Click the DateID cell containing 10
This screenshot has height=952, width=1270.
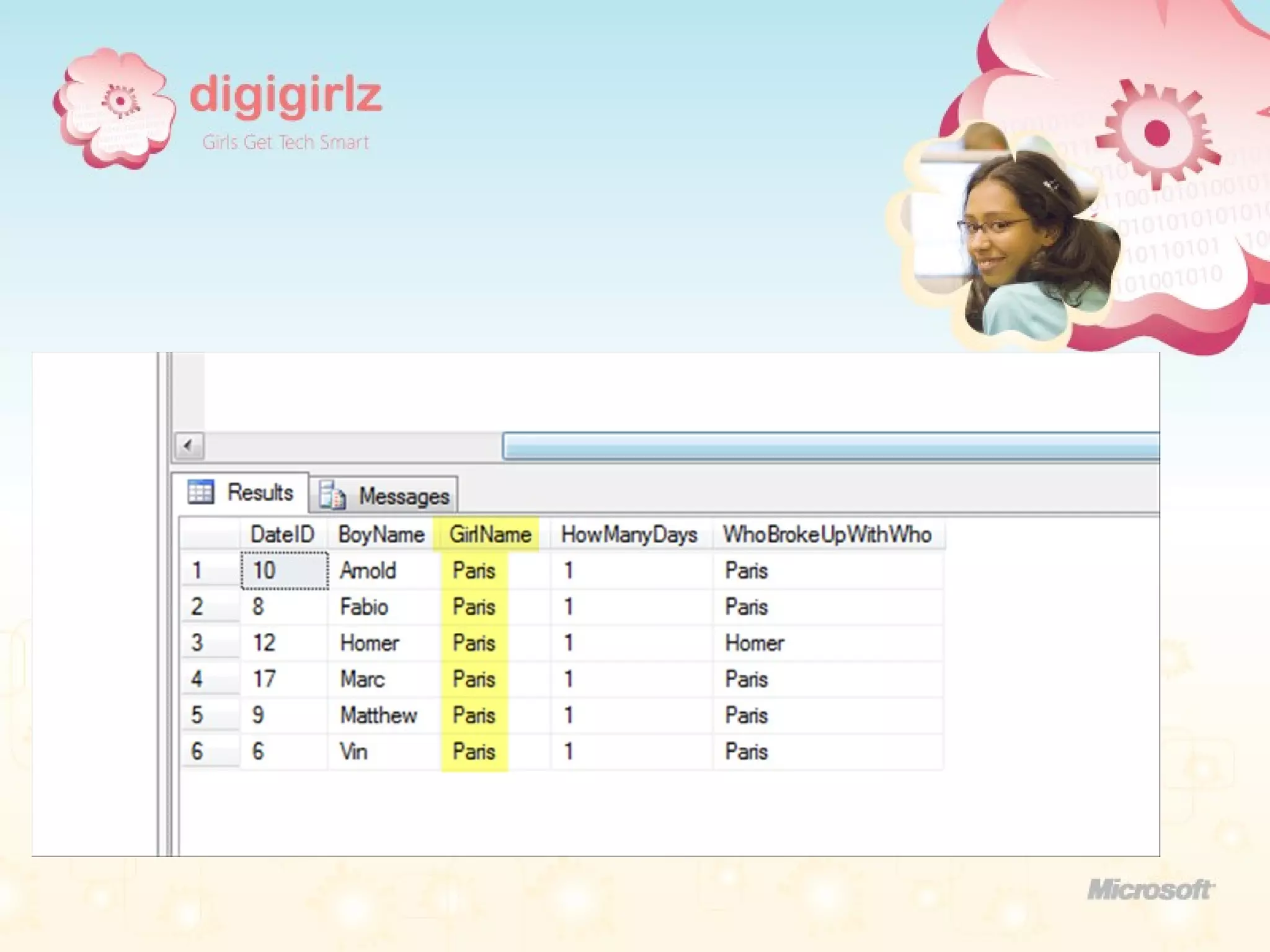point(284,570)
